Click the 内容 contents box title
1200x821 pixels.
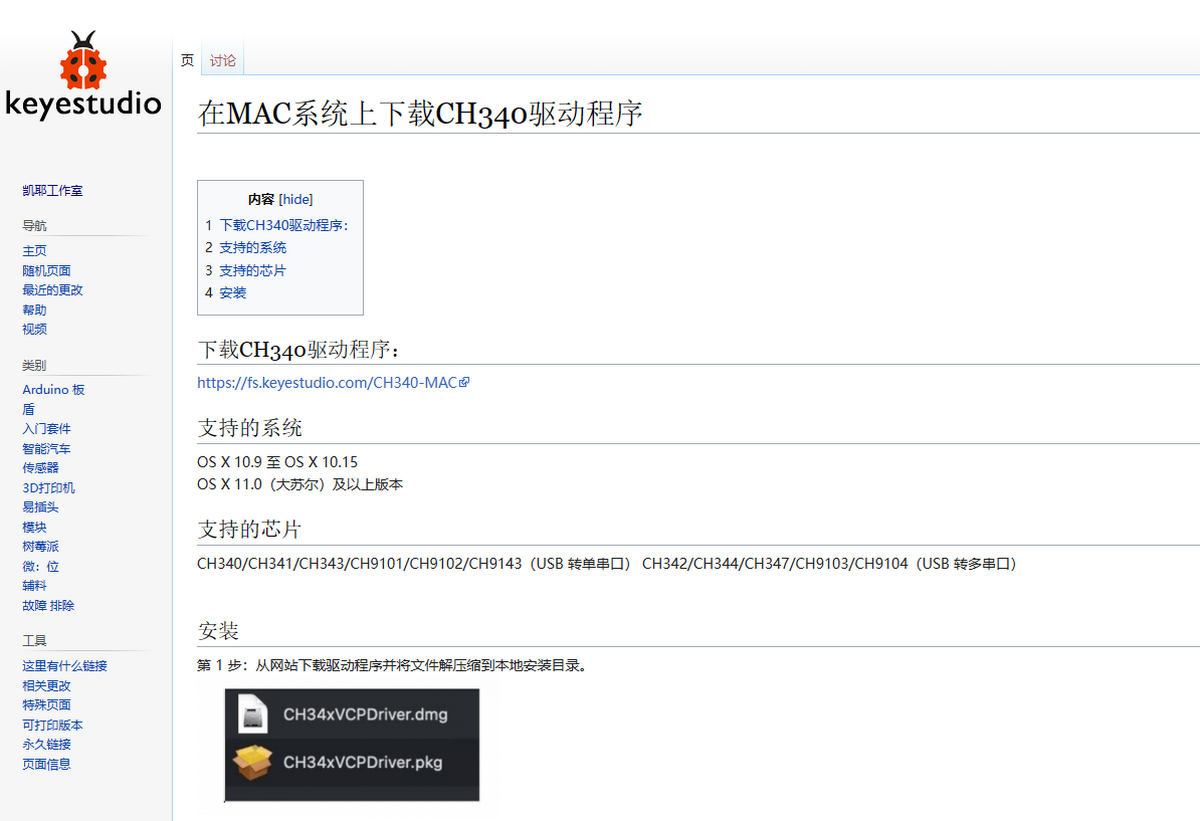click(x=261, y=200)
